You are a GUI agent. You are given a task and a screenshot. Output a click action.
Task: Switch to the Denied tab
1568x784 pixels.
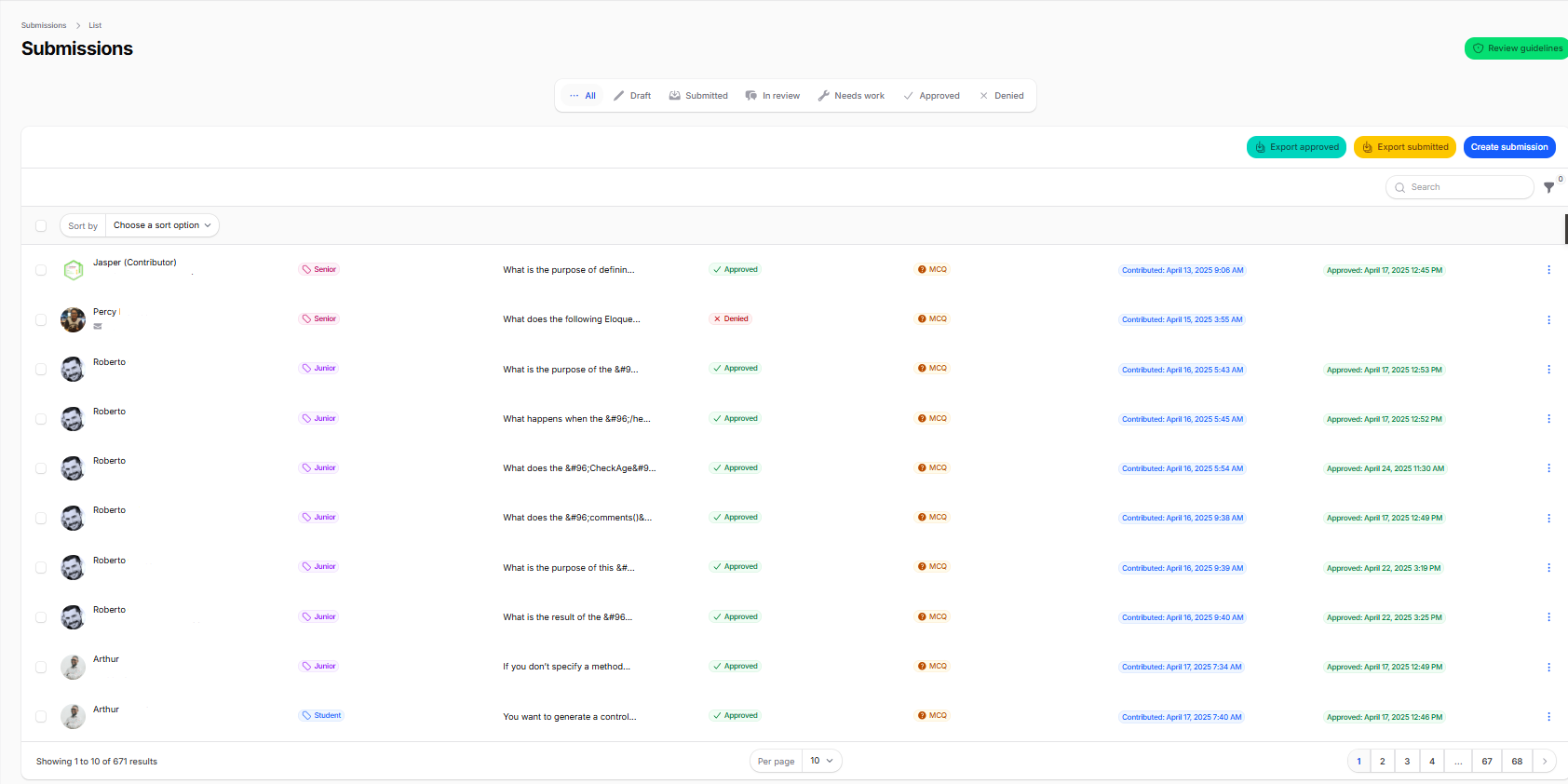click(1001, 95)
